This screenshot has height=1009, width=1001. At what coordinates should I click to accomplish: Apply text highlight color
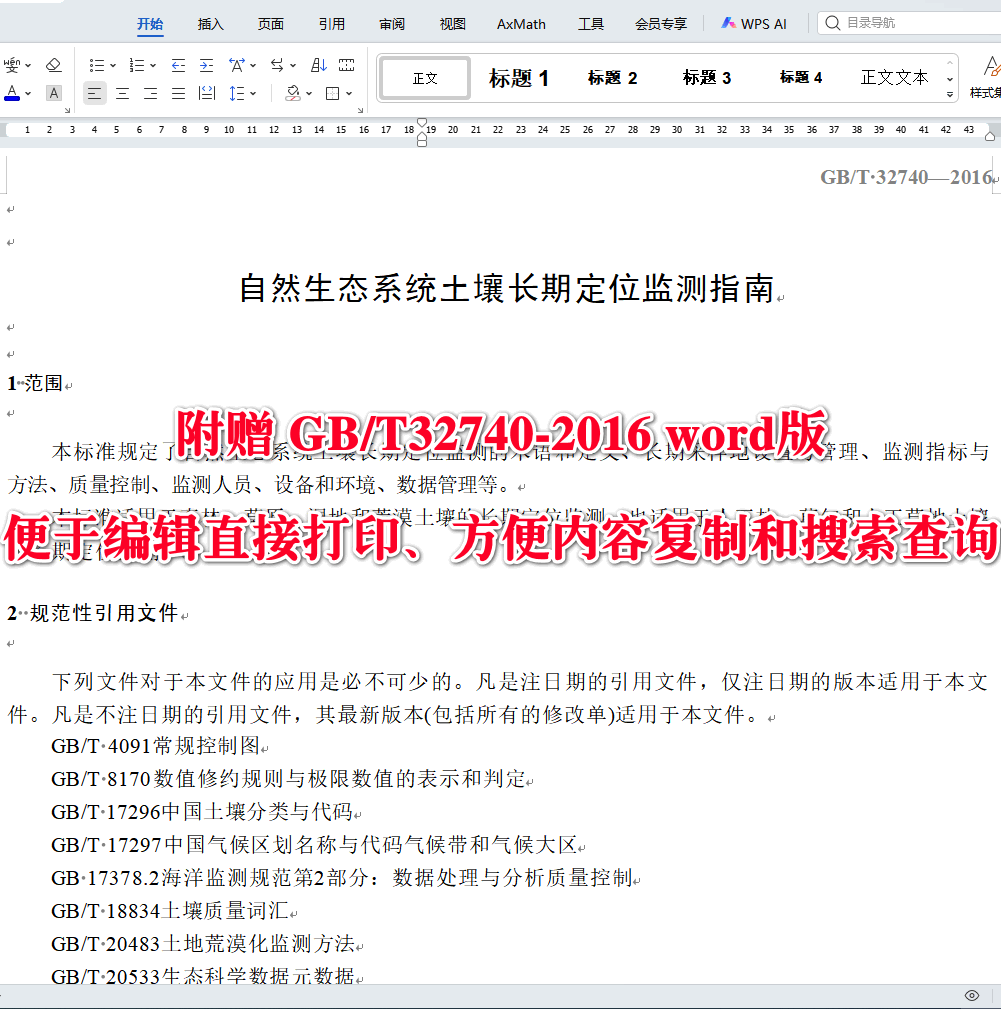[52, 93]
